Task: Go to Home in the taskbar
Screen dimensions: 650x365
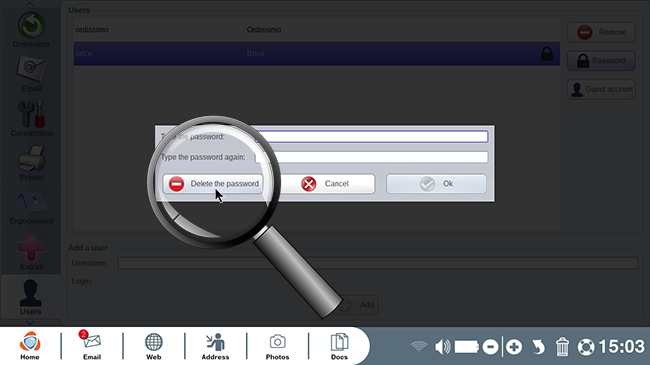Action: pyautogui.click(x=30, y=346)
